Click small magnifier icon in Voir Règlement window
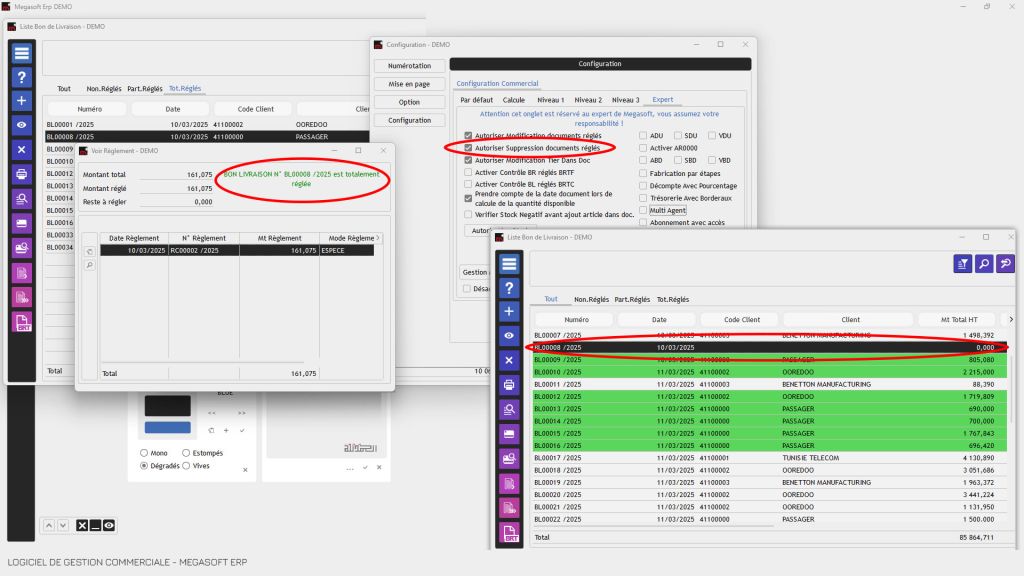This screenshot has height=576, width=1024. (x=90, y=265)
